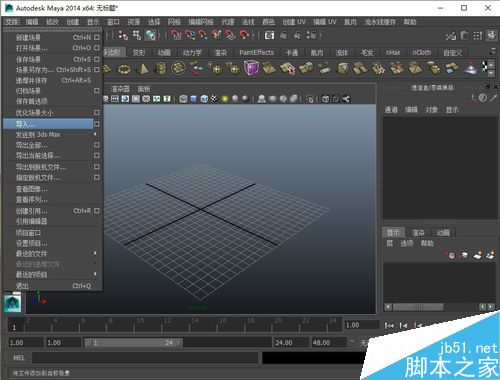Click the create new layer icon
Viewport: 500px width, 380px height.
(x=477, y=255)
